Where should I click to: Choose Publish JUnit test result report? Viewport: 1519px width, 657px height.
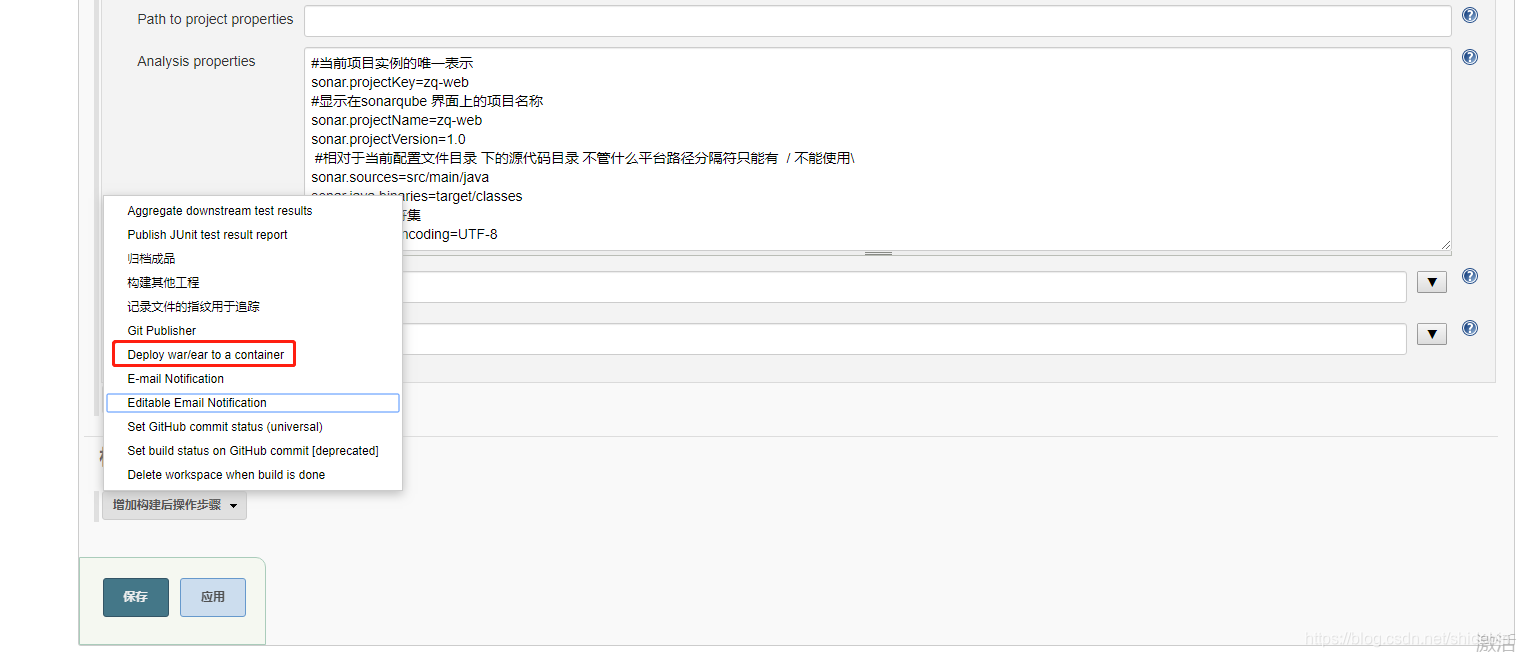pyautogui.click(x=207, y=234)
